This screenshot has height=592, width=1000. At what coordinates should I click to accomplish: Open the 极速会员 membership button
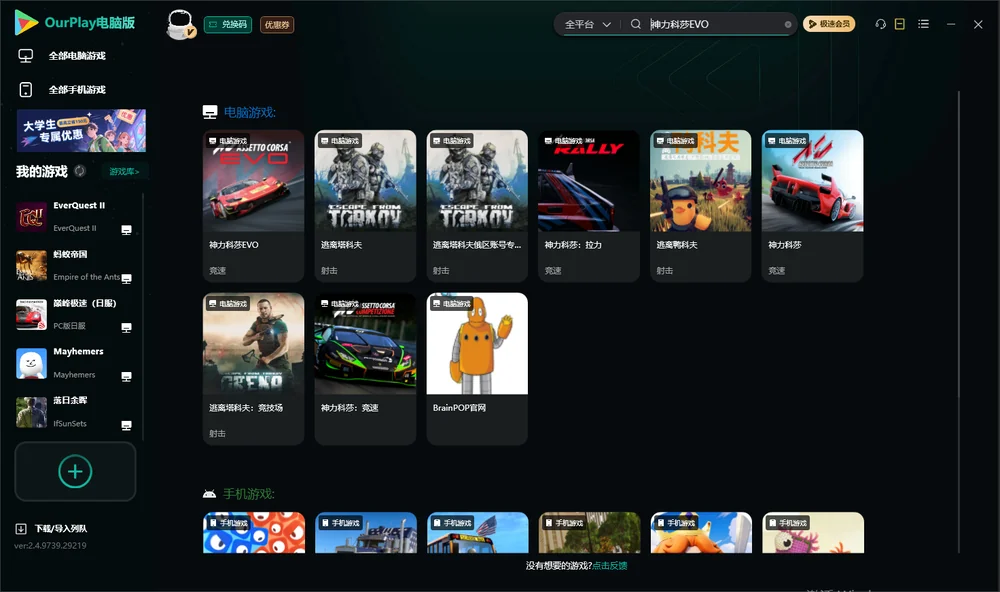pos(829,24)
